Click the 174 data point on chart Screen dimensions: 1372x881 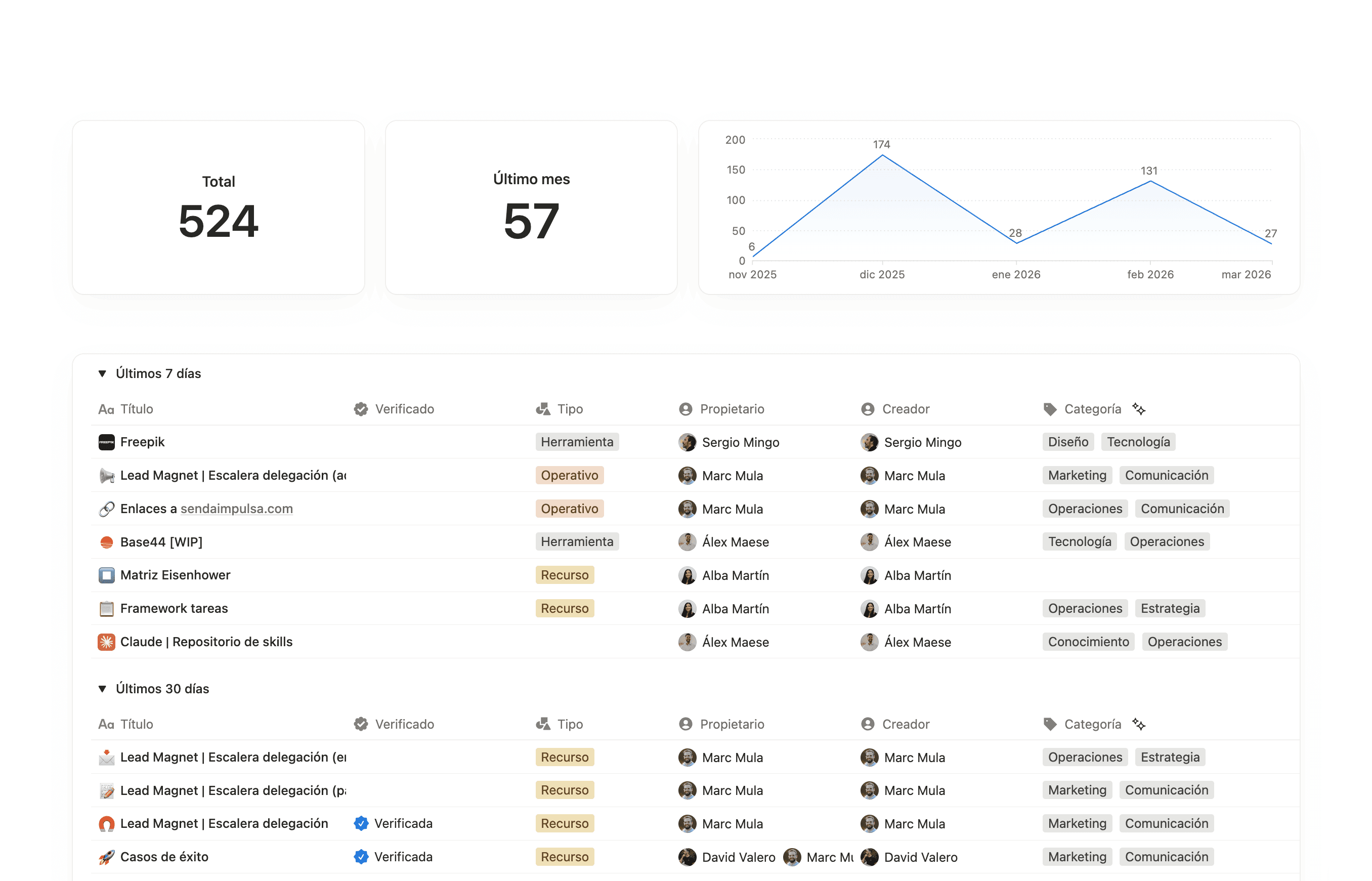[882, 155]
